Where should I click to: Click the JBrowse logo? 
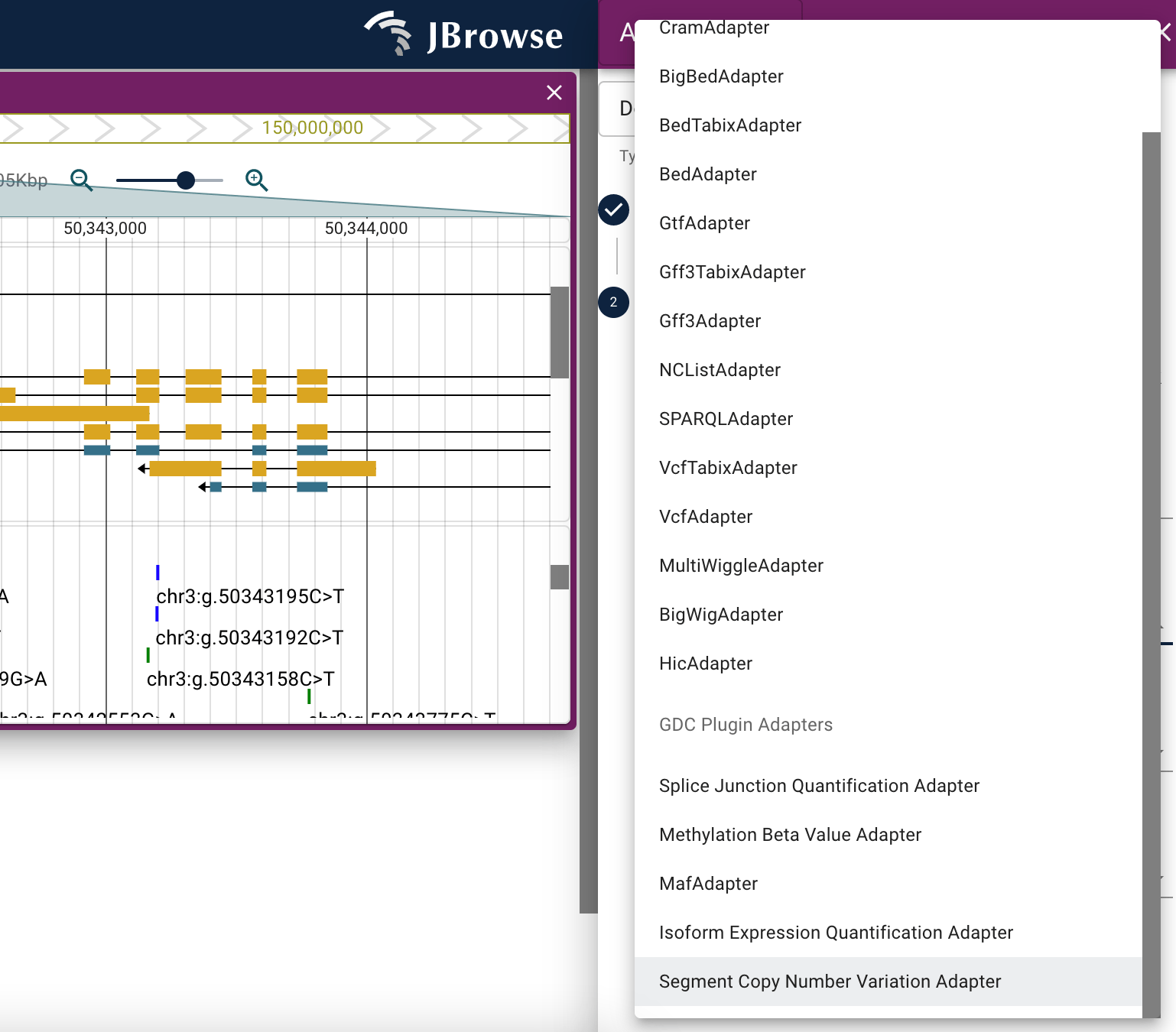[463, 35]
